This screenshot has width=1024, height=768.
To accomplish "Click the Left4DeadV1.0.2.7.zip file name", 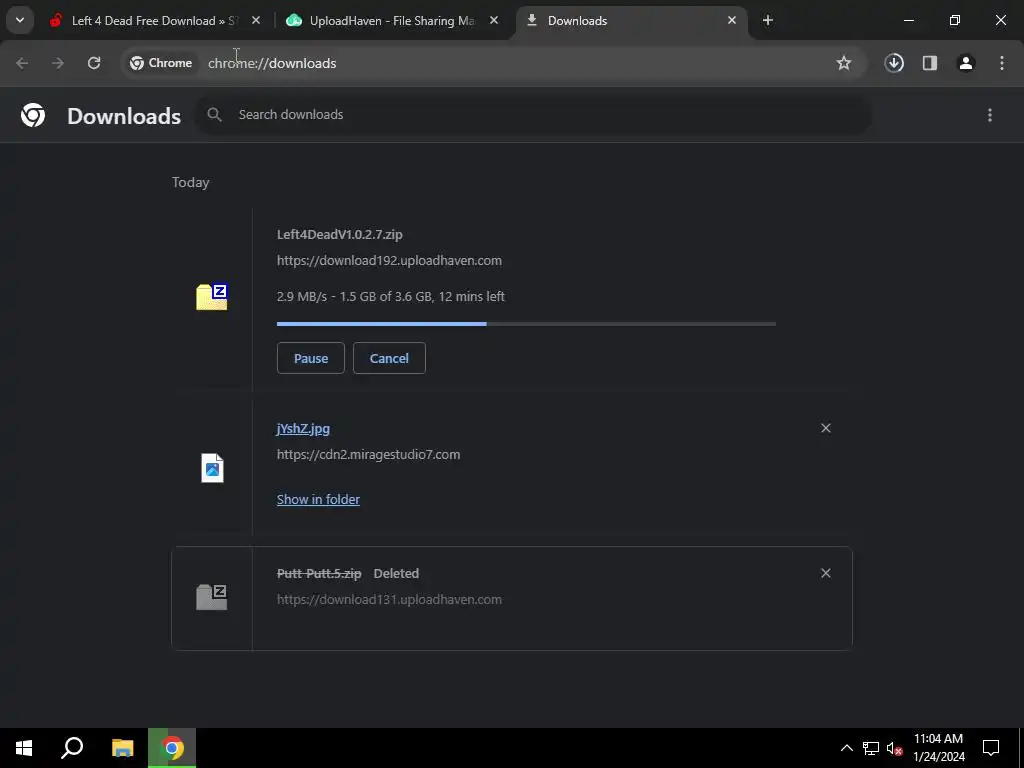I will pyautogui.click(x=340, y=234).
